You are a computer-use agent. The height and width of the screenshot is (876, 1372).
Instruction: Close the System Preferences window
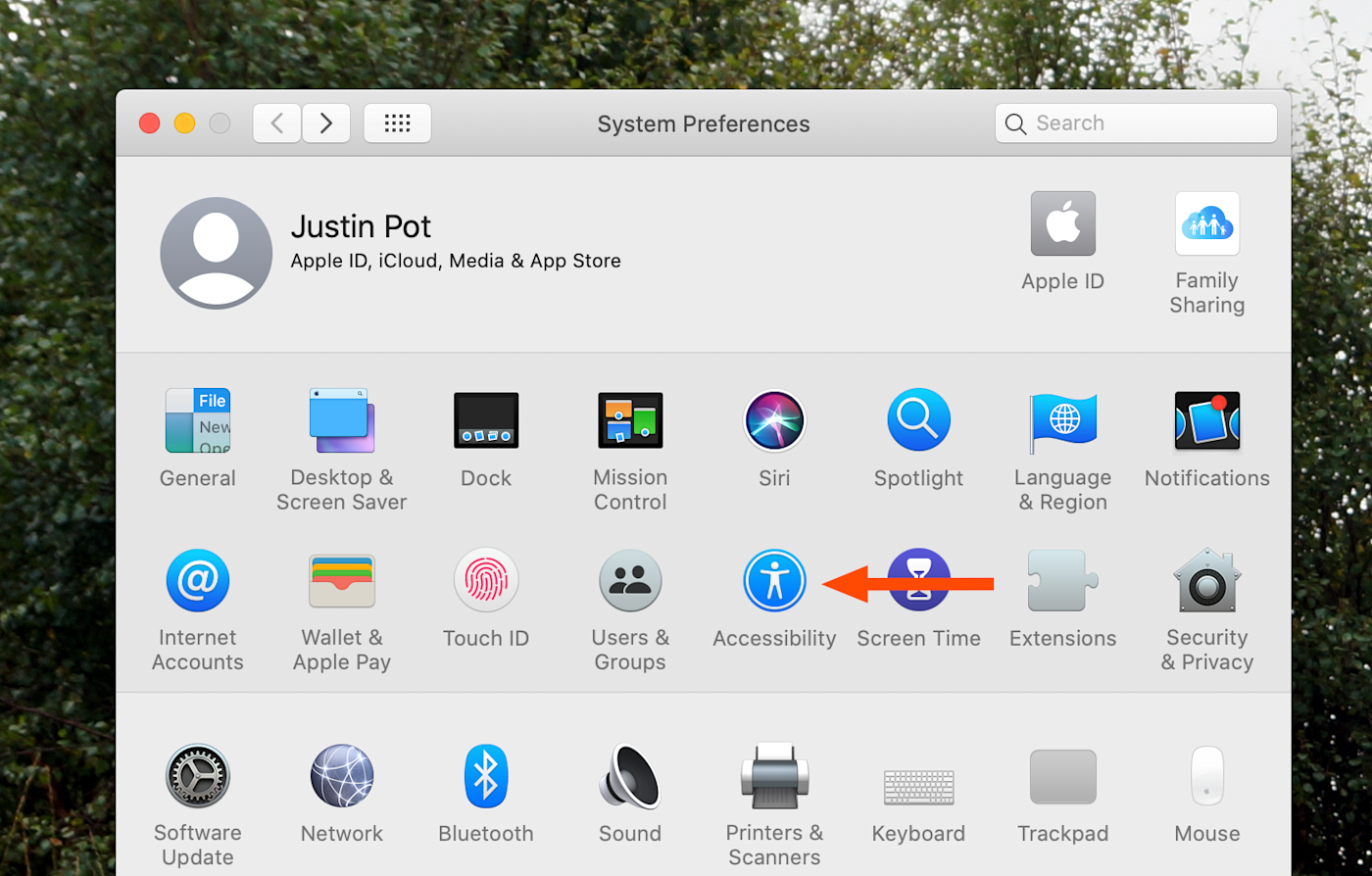(x=149, y=123)
